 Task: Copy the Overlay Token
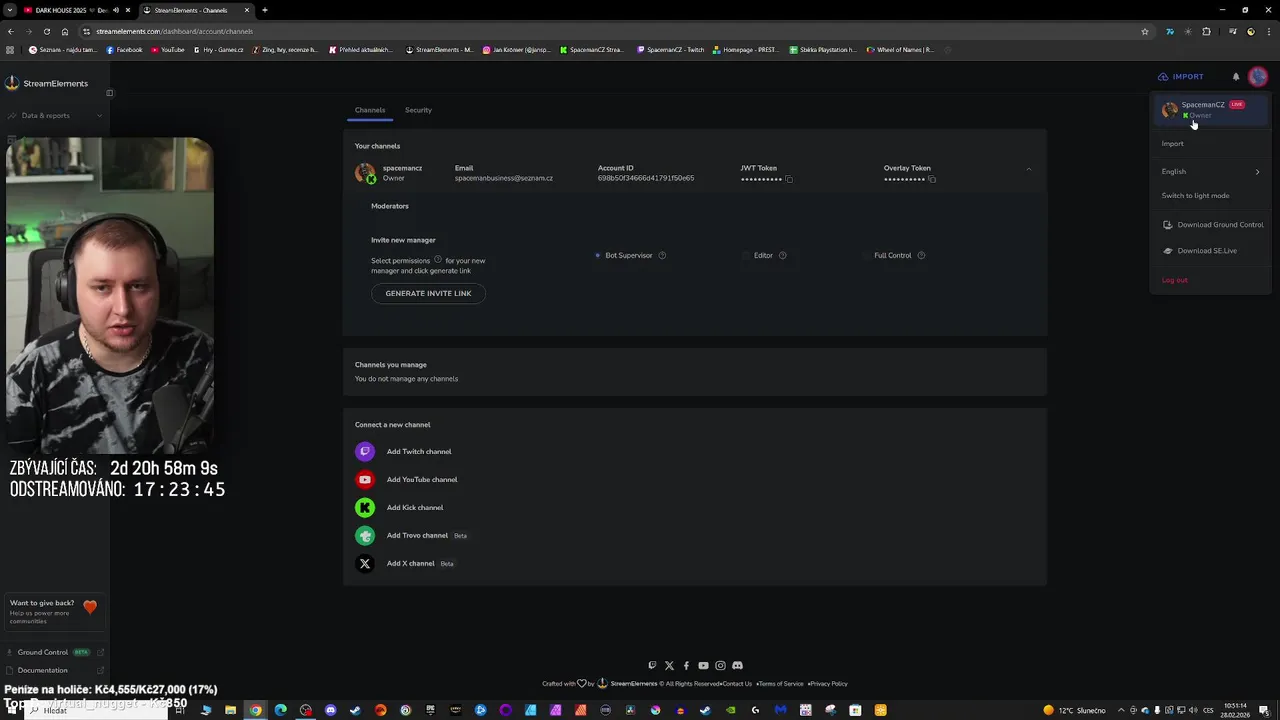pyautogui.click(x=932, y=179)
